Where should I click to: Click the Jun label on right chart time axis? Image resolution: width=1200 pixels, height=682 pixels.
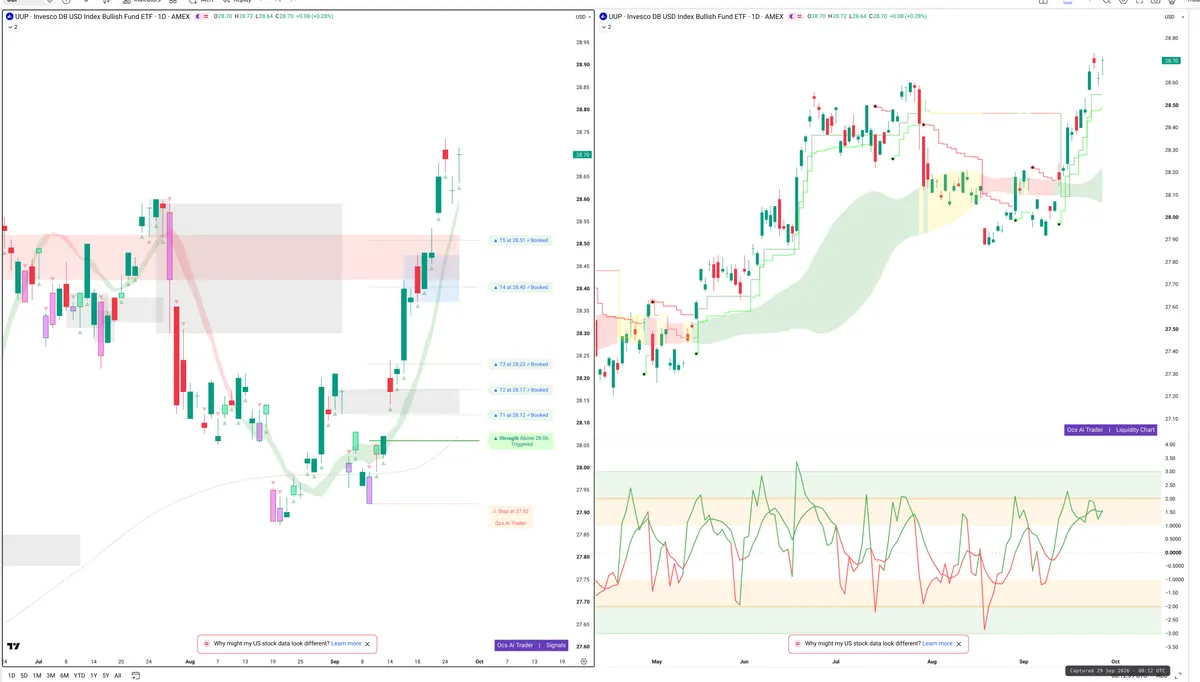744,661
